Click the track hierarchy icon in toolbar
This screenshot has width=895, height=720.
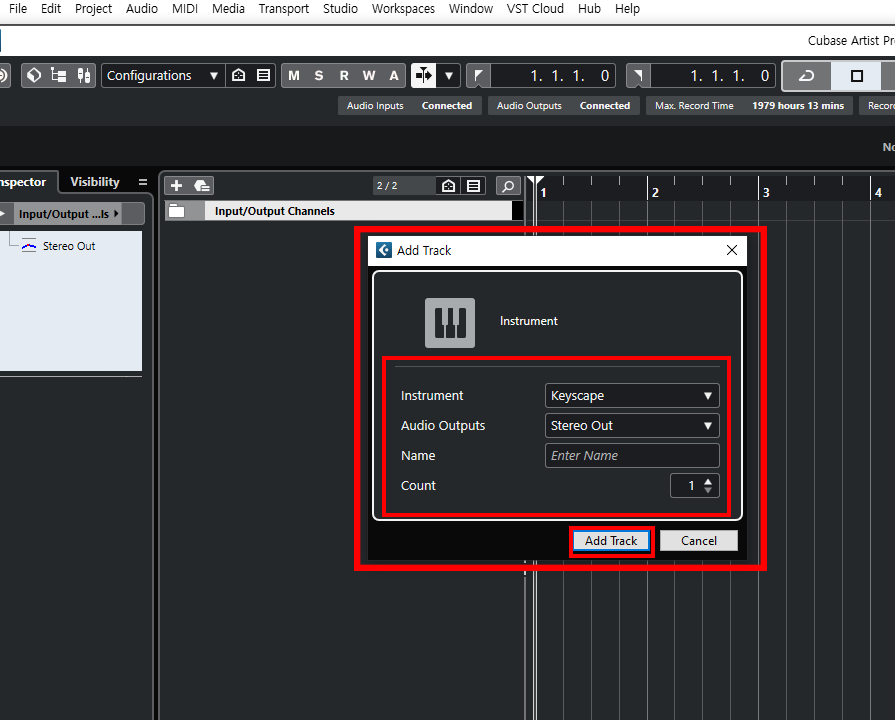click(x=58, y=75)
